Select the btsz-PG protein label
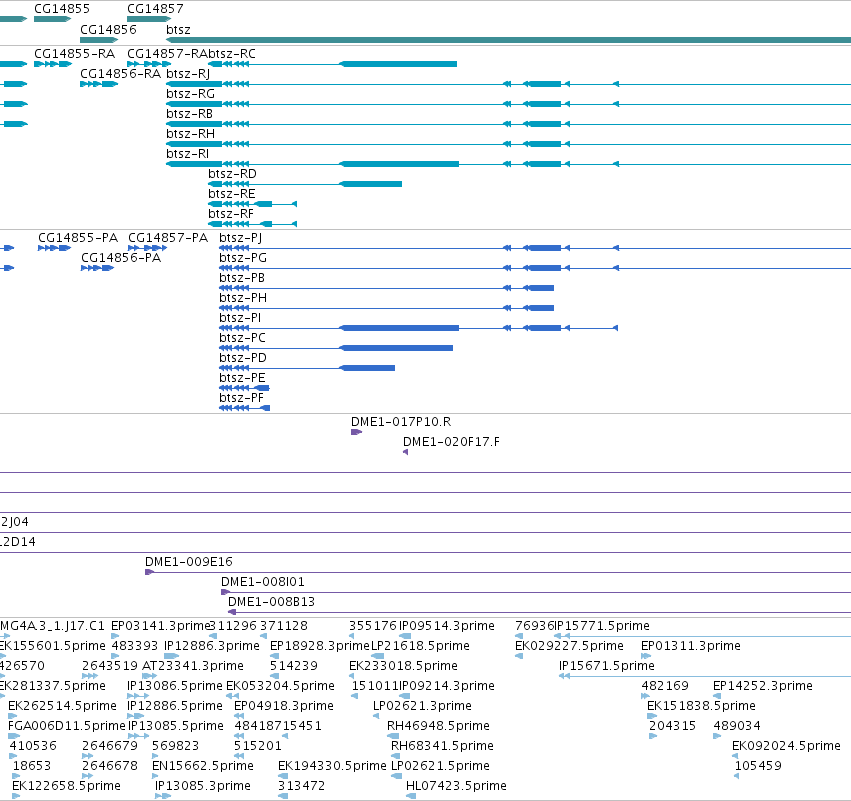The width and height of the screenshot is (851, 801). coord(243,258)
